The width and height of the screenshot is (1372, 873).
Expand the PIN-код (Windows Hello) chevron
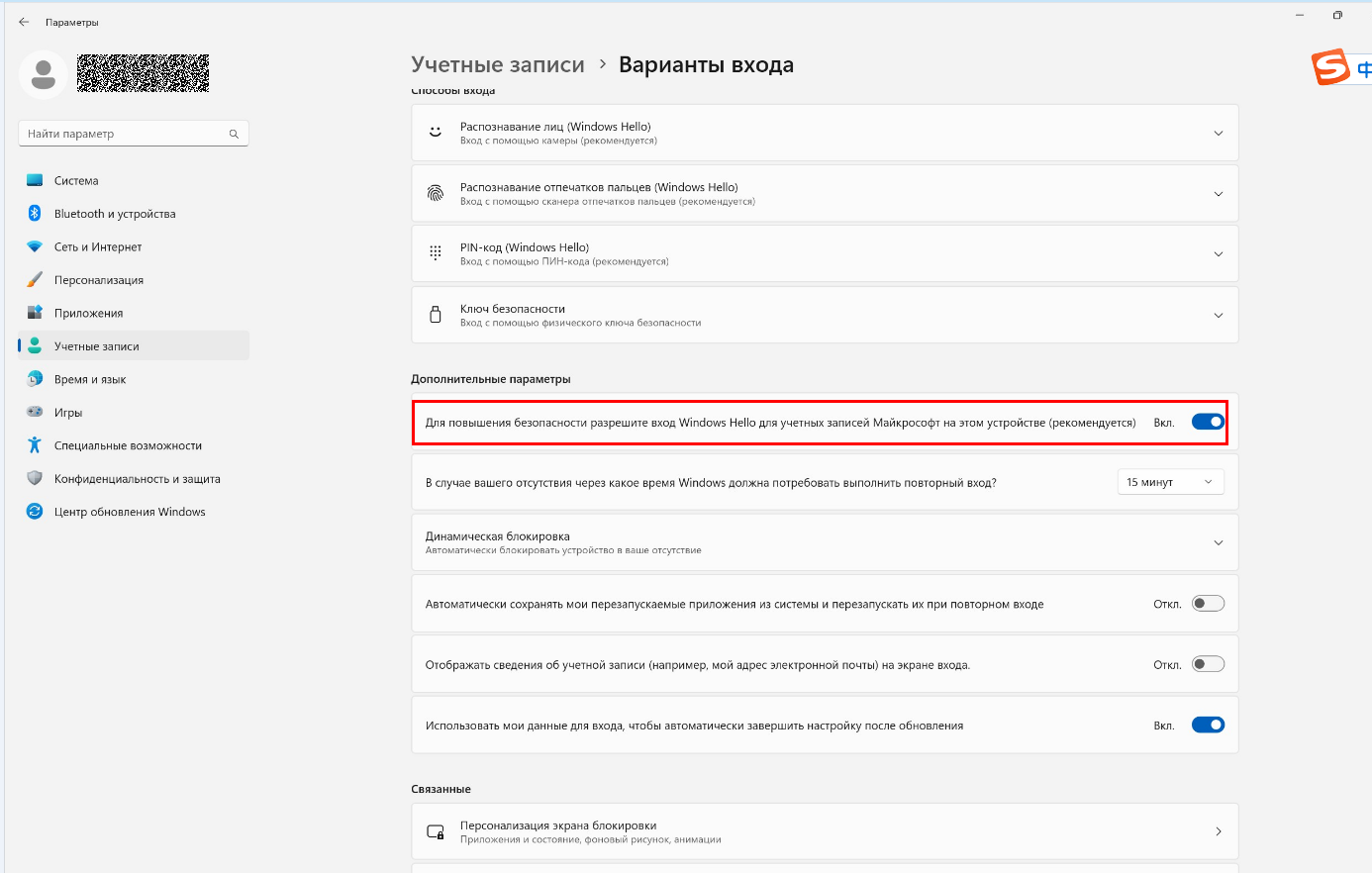pos(1219,254)
